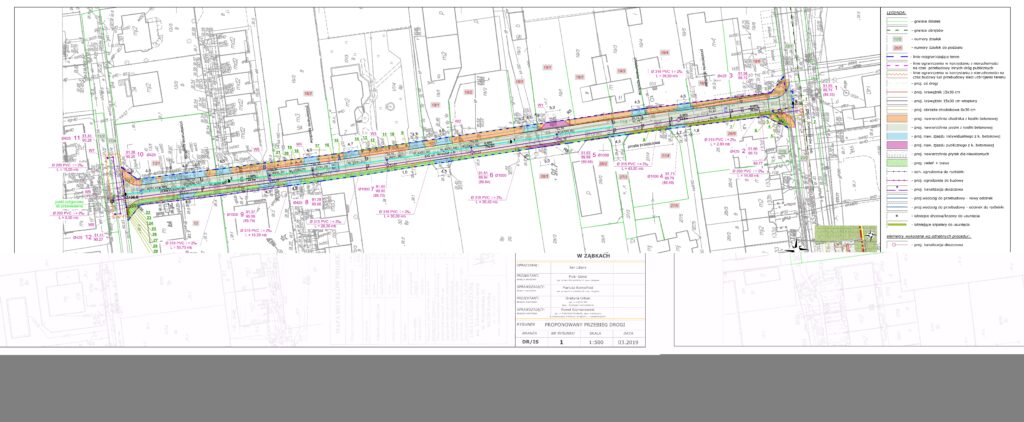Click the green 'numery działek' legend box
The height and width of the screenshot is (422, 1024).
point(896,38)
